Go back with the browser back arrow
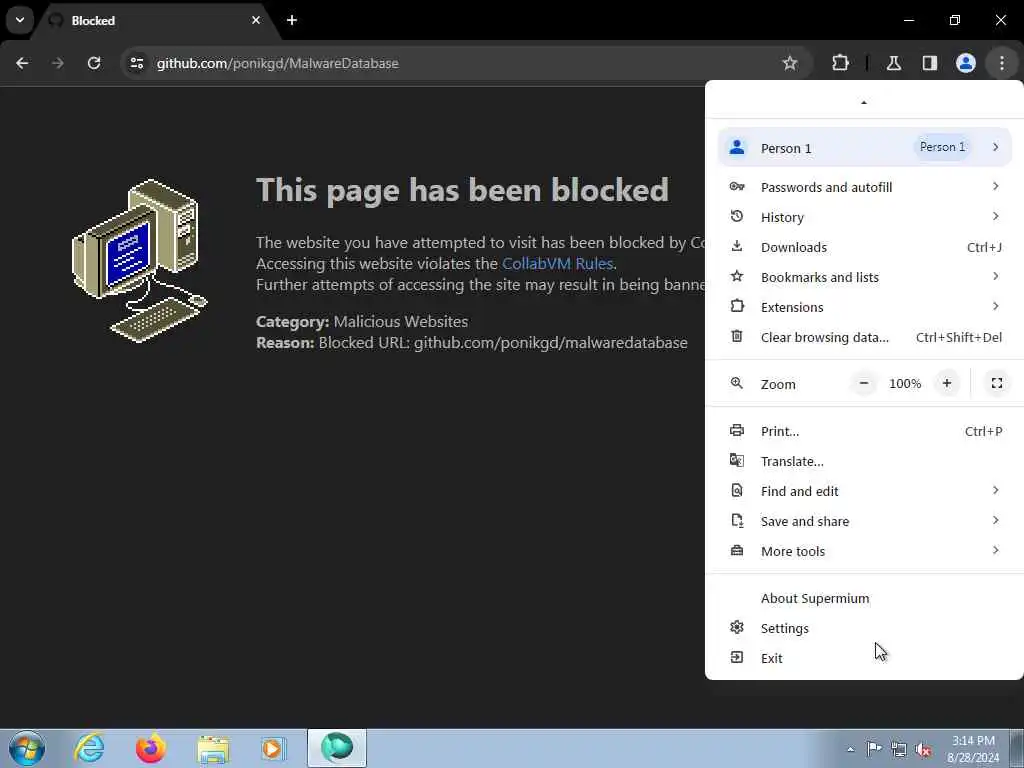The image size is (1024, 768). 22,63
